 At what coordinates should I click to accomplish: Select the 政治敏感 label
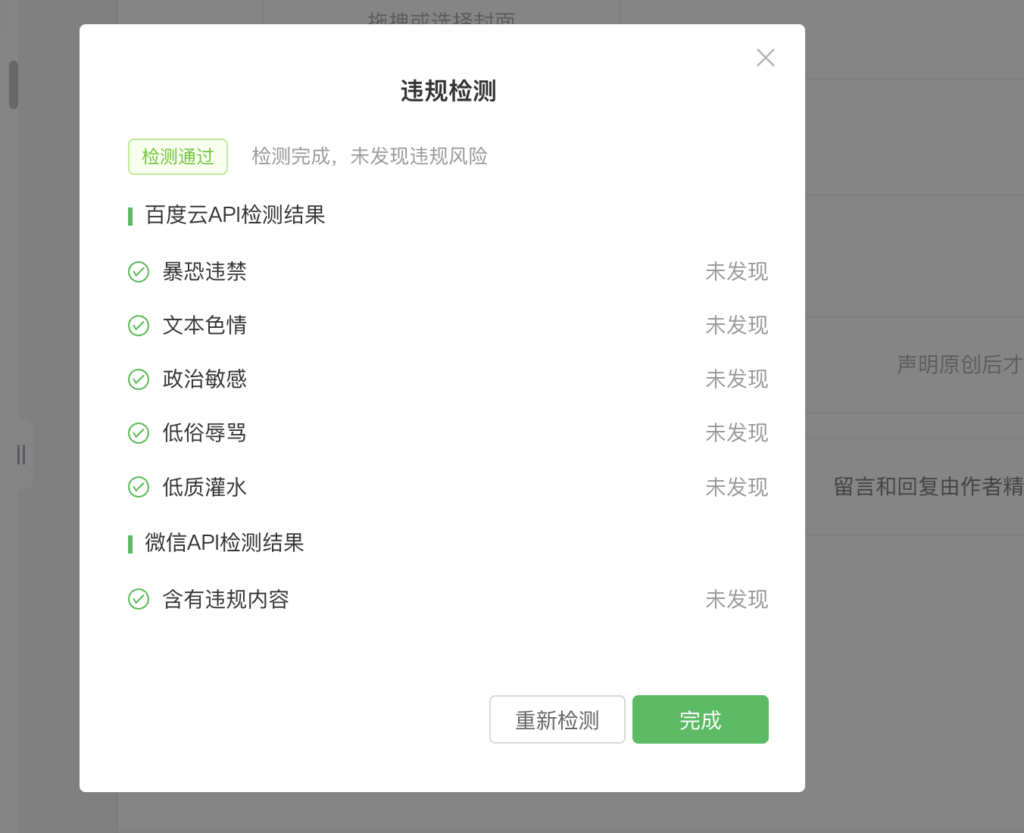(204, 379)
